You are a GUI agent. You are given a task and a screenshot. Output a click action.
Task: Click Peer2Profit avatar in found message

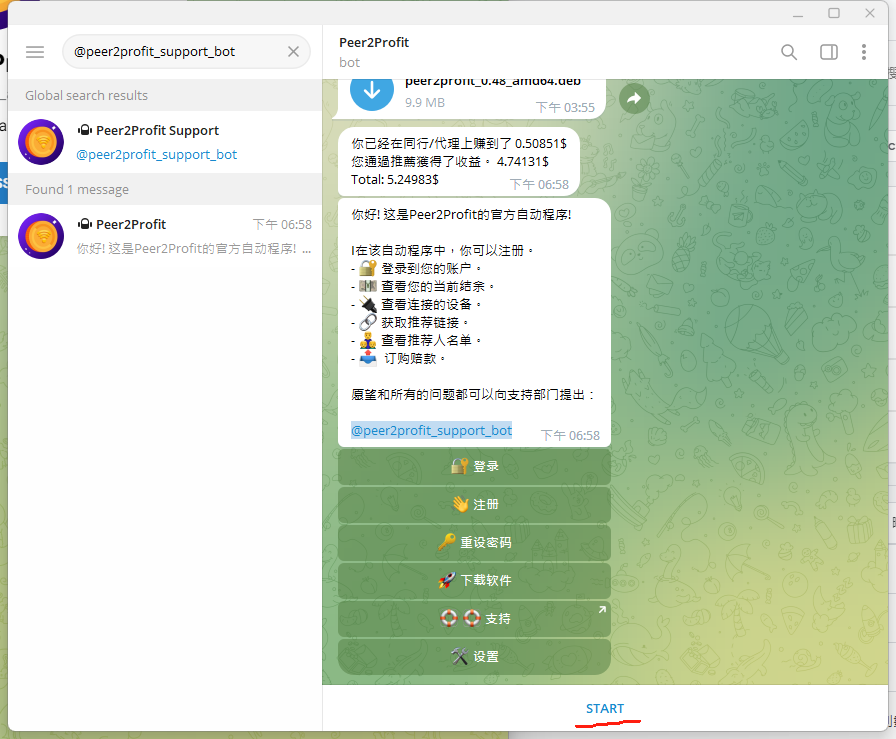(41, 236)
